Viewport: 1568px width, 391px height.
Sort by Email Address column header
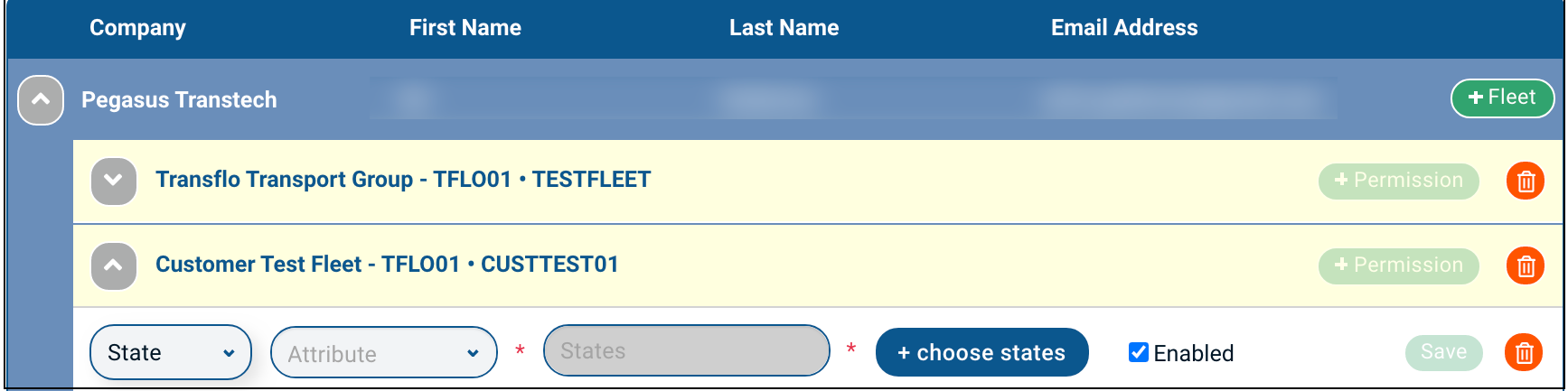tap(1123, 28)
